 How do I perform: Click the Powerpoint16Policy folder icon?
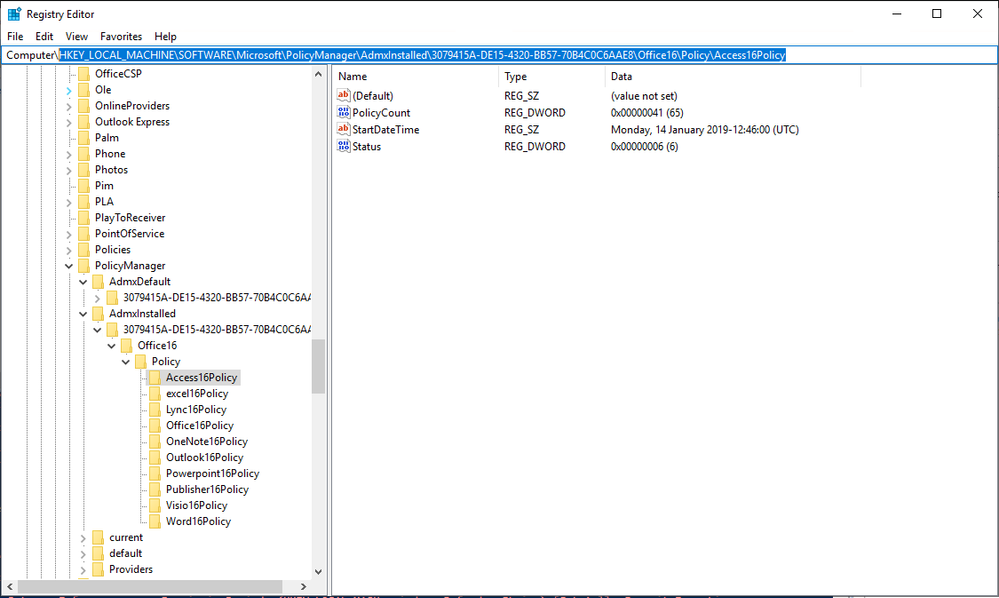(x=155, y=473)
